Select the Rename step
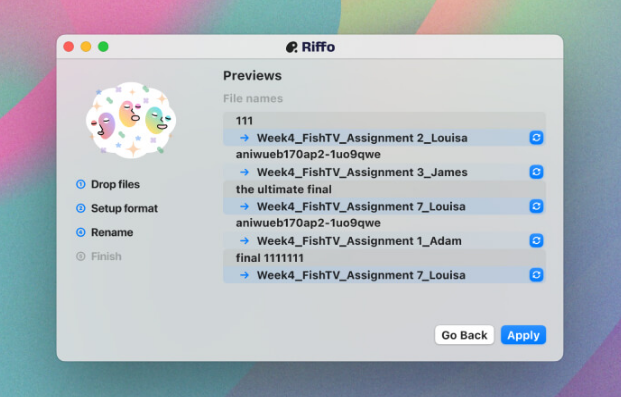 (105, 232)
